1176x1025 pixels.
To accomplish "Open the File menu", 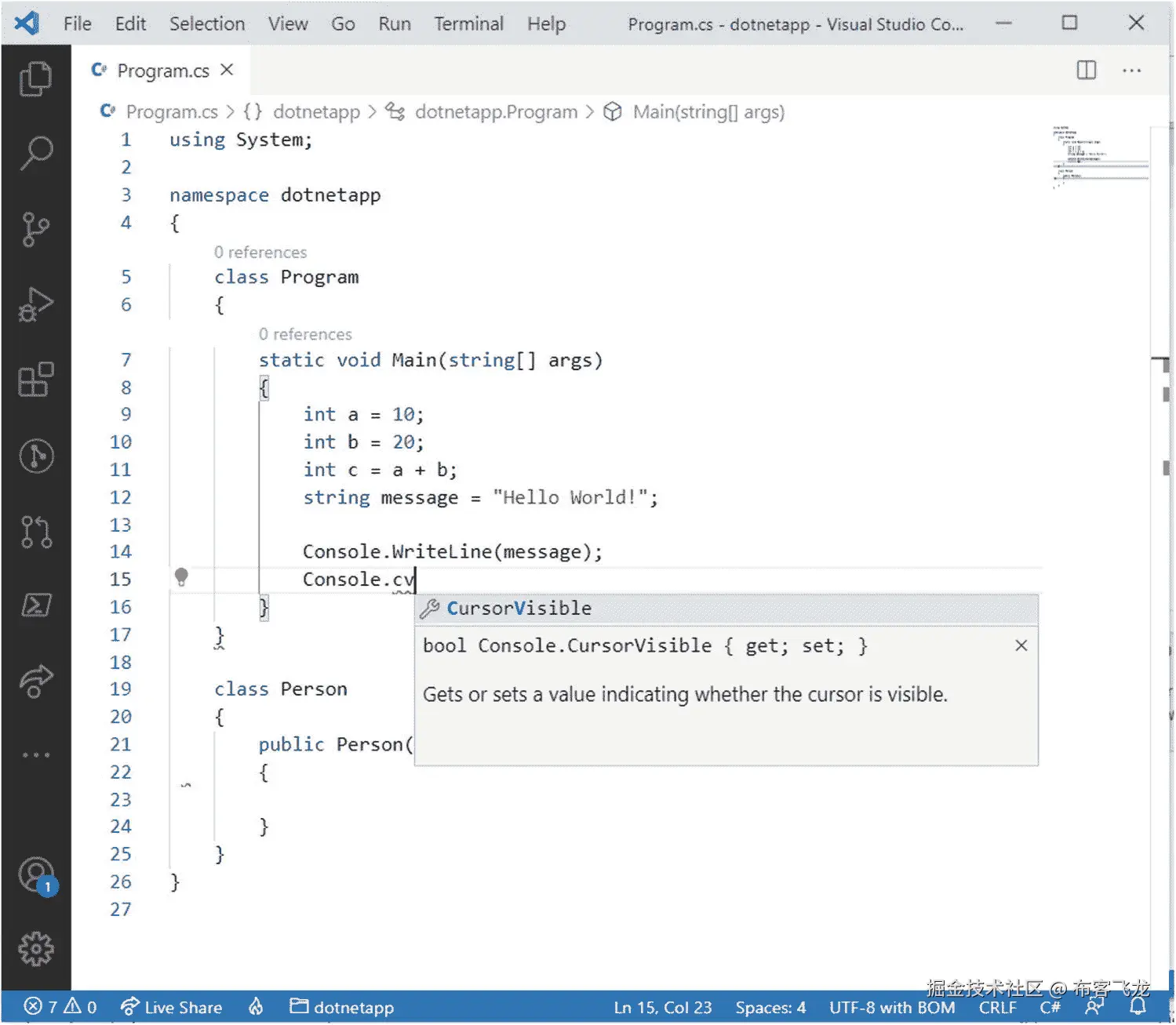I will [76, 24].
